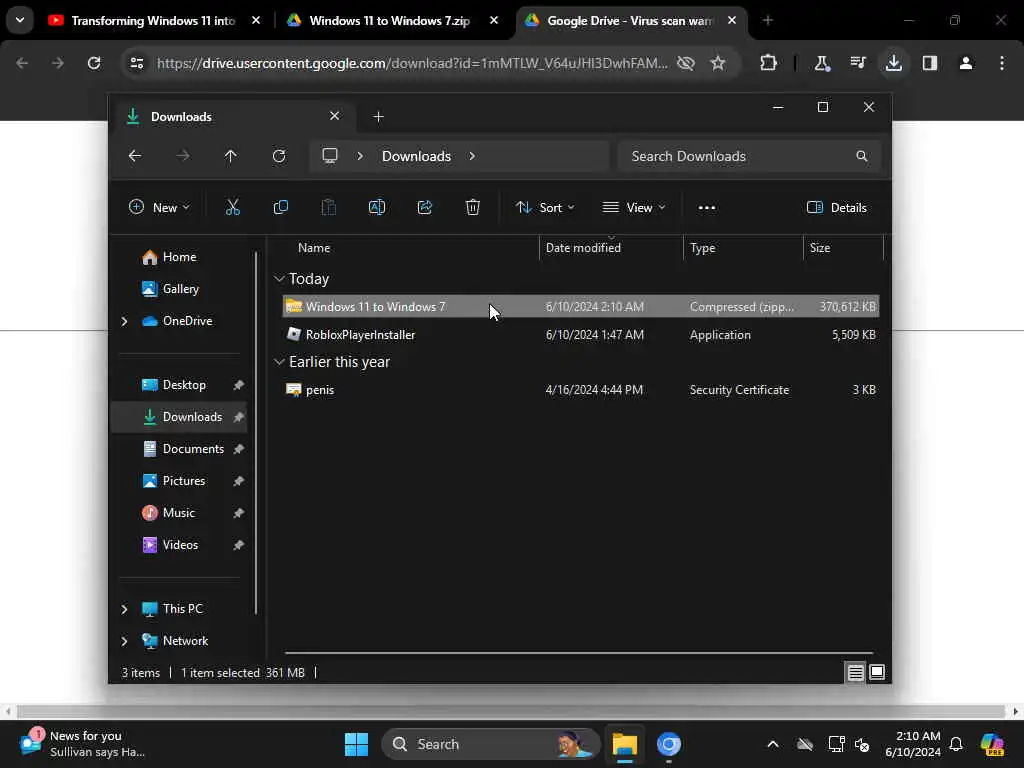The height and width of the screenshot is (768, 1024).
Task: Open the media controls icon in Chrome
Action: 857,63
